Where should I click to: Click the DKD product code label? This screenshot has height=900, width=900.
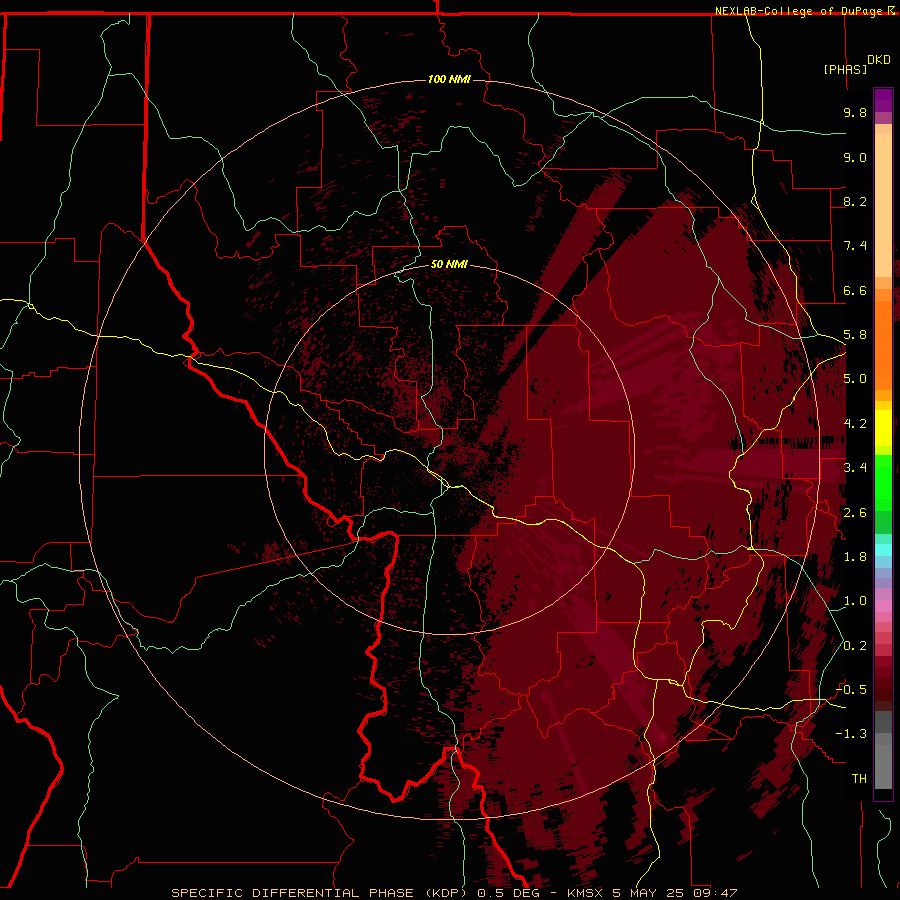879,60
